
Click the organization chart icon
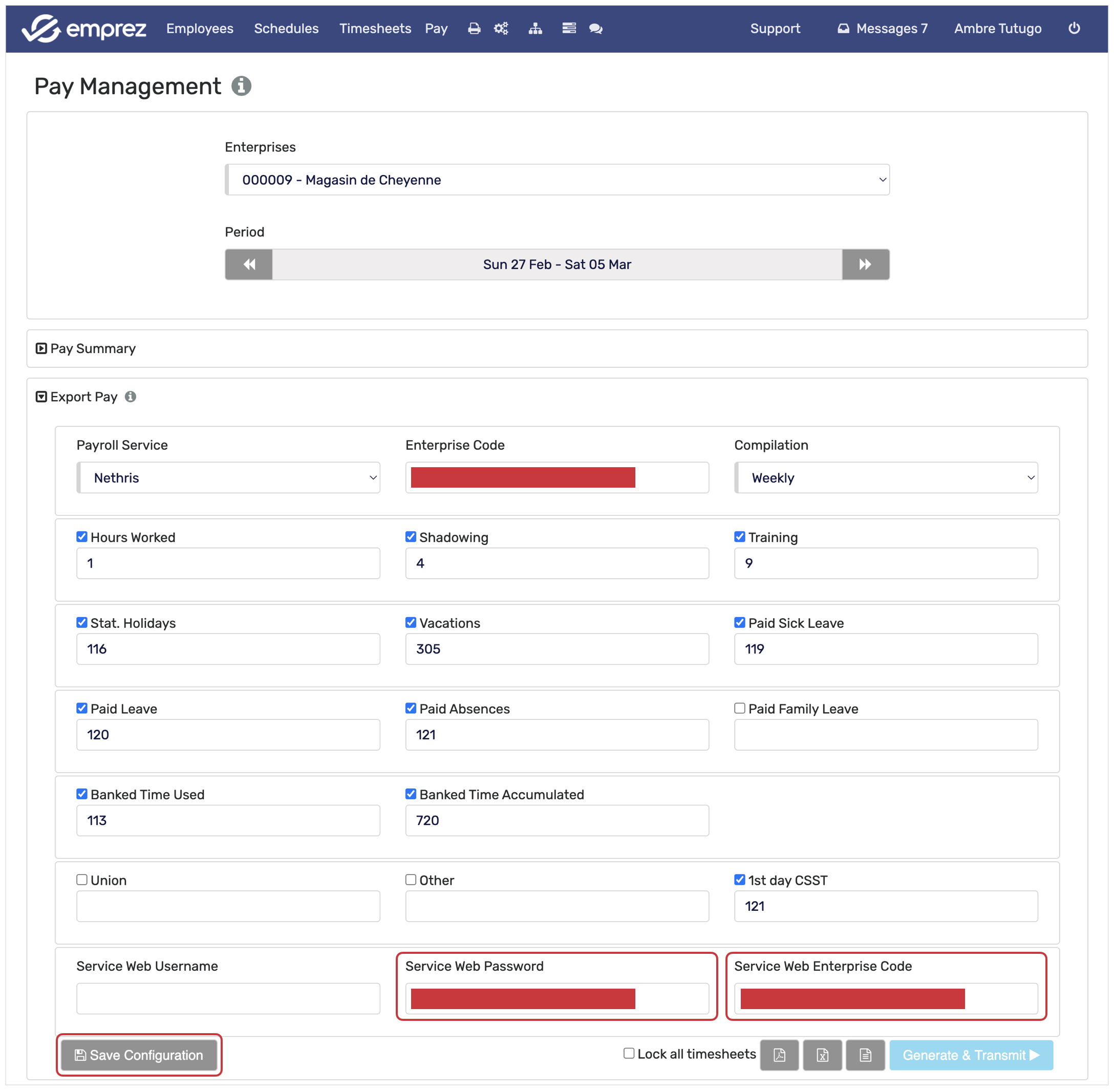(x=535, y=29)
